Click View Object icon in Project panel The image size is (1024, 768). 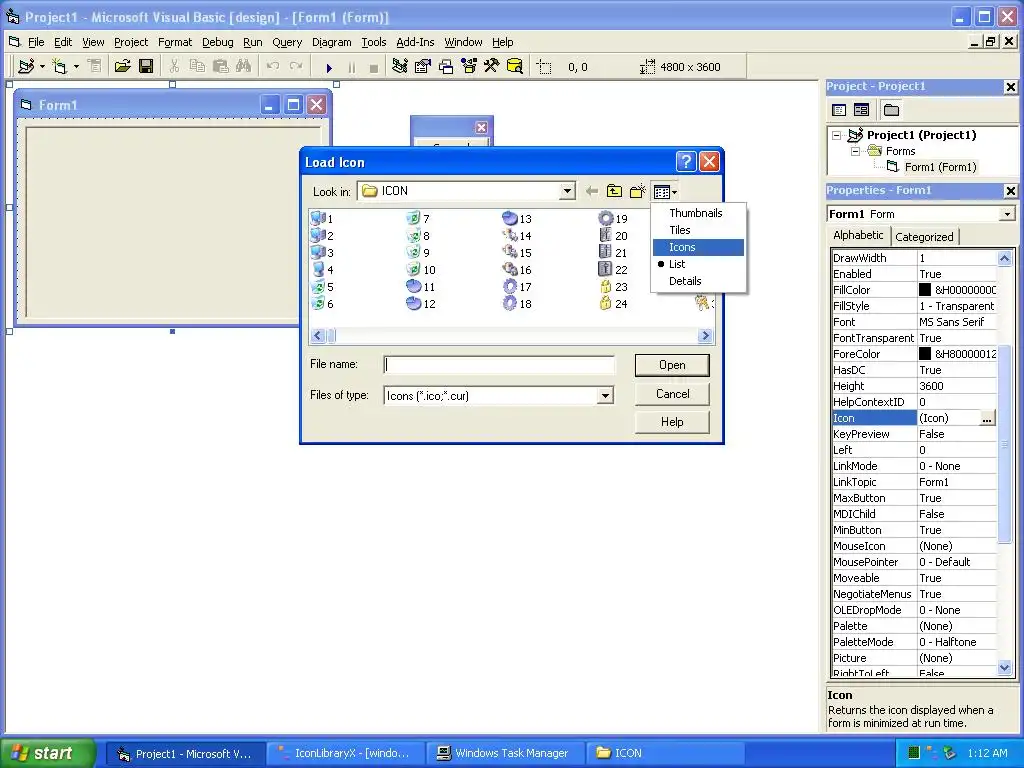861,110
